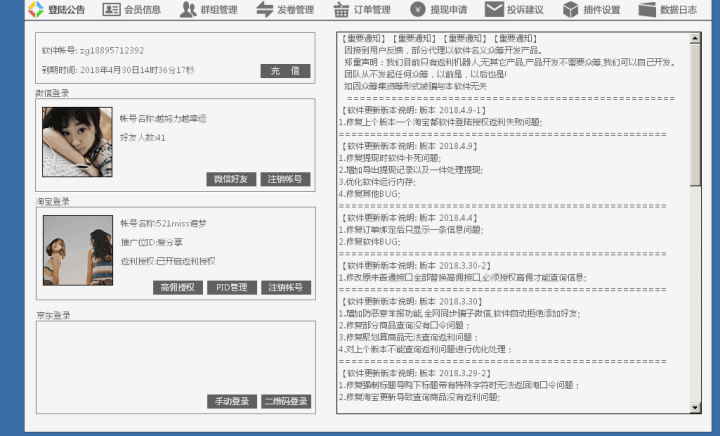Click the announcement scrollbar up arrow

(x=695, y=39)
